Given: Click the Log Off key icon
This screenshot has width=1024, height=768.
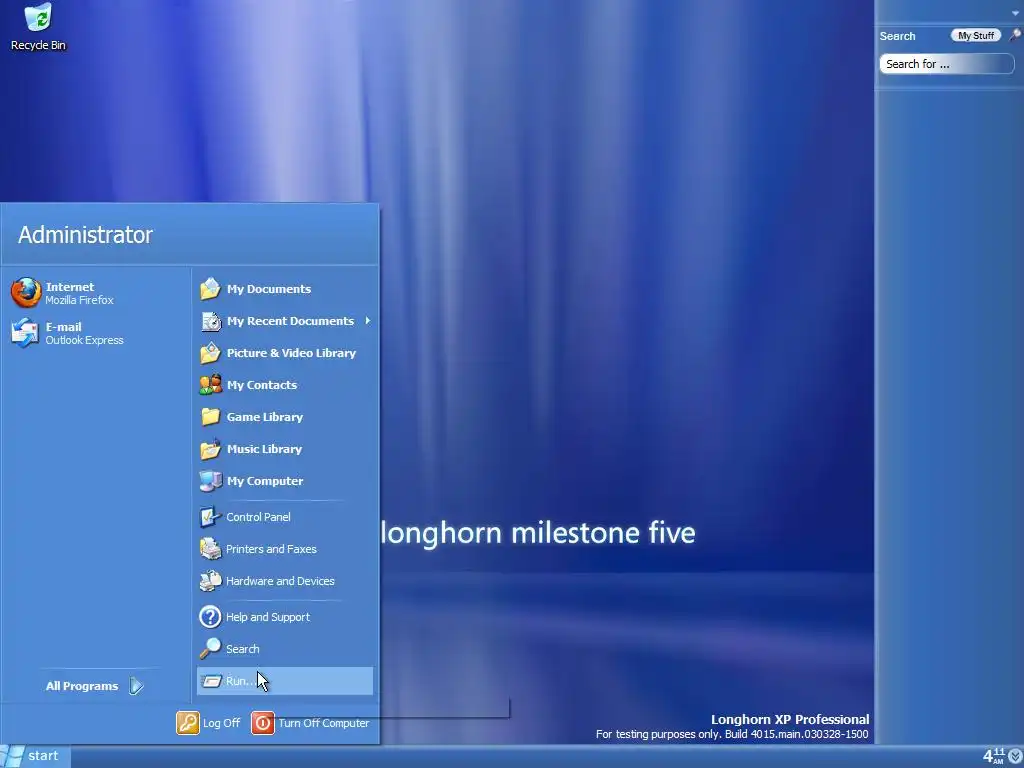Looking at the screenshot, I should 187,723.
